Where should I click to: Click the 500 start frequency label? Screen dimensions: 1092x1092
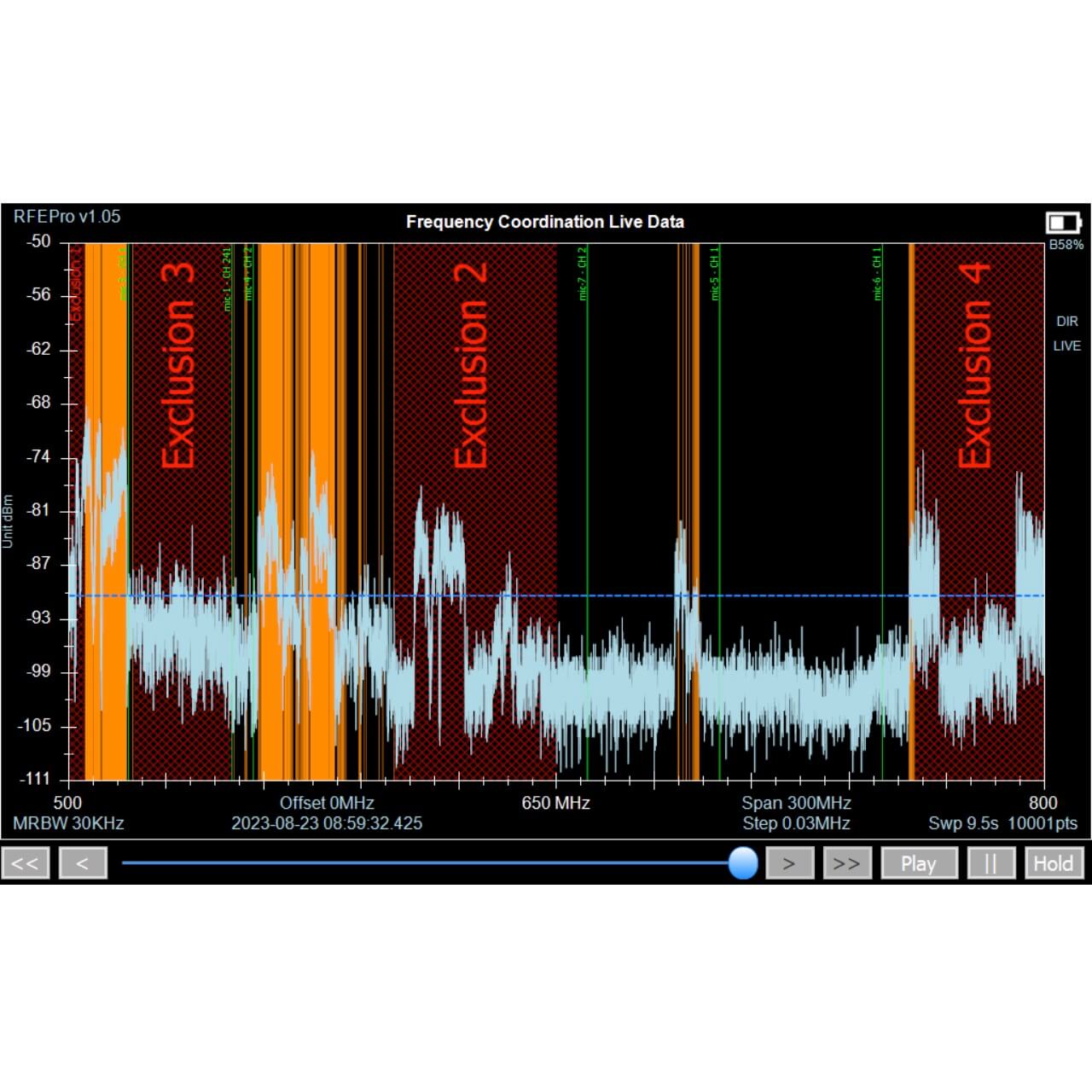[68, 803]
